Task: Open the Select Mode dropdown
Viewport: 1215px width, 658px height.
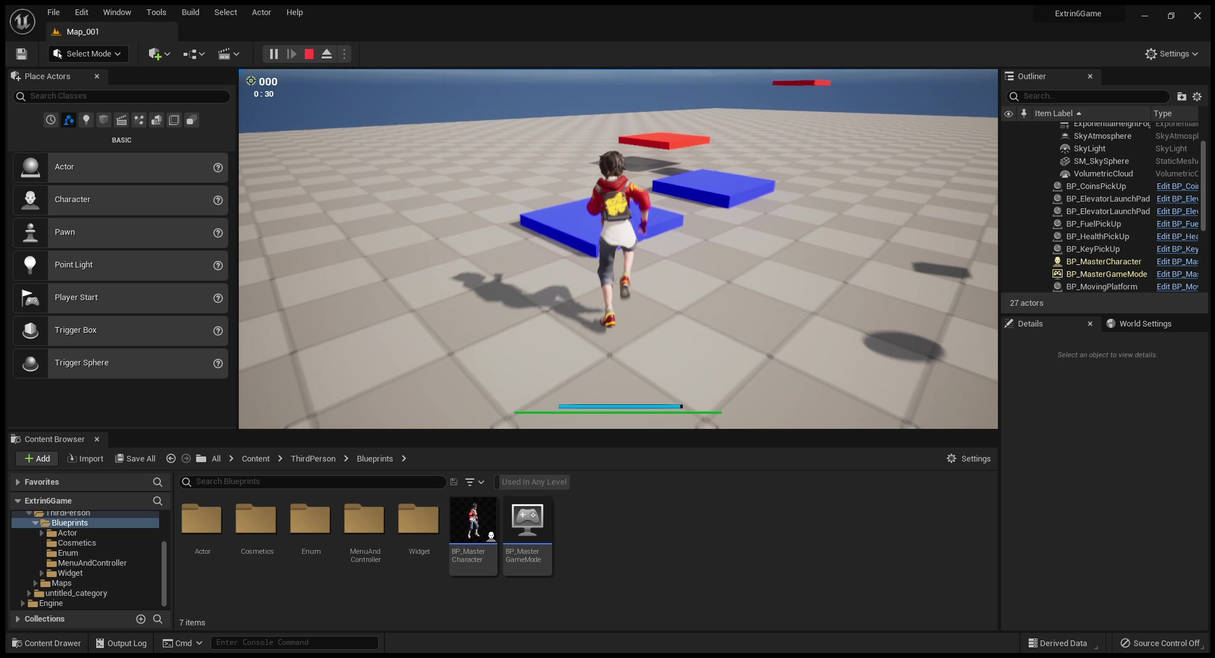Action: click(x=86, y=54)
